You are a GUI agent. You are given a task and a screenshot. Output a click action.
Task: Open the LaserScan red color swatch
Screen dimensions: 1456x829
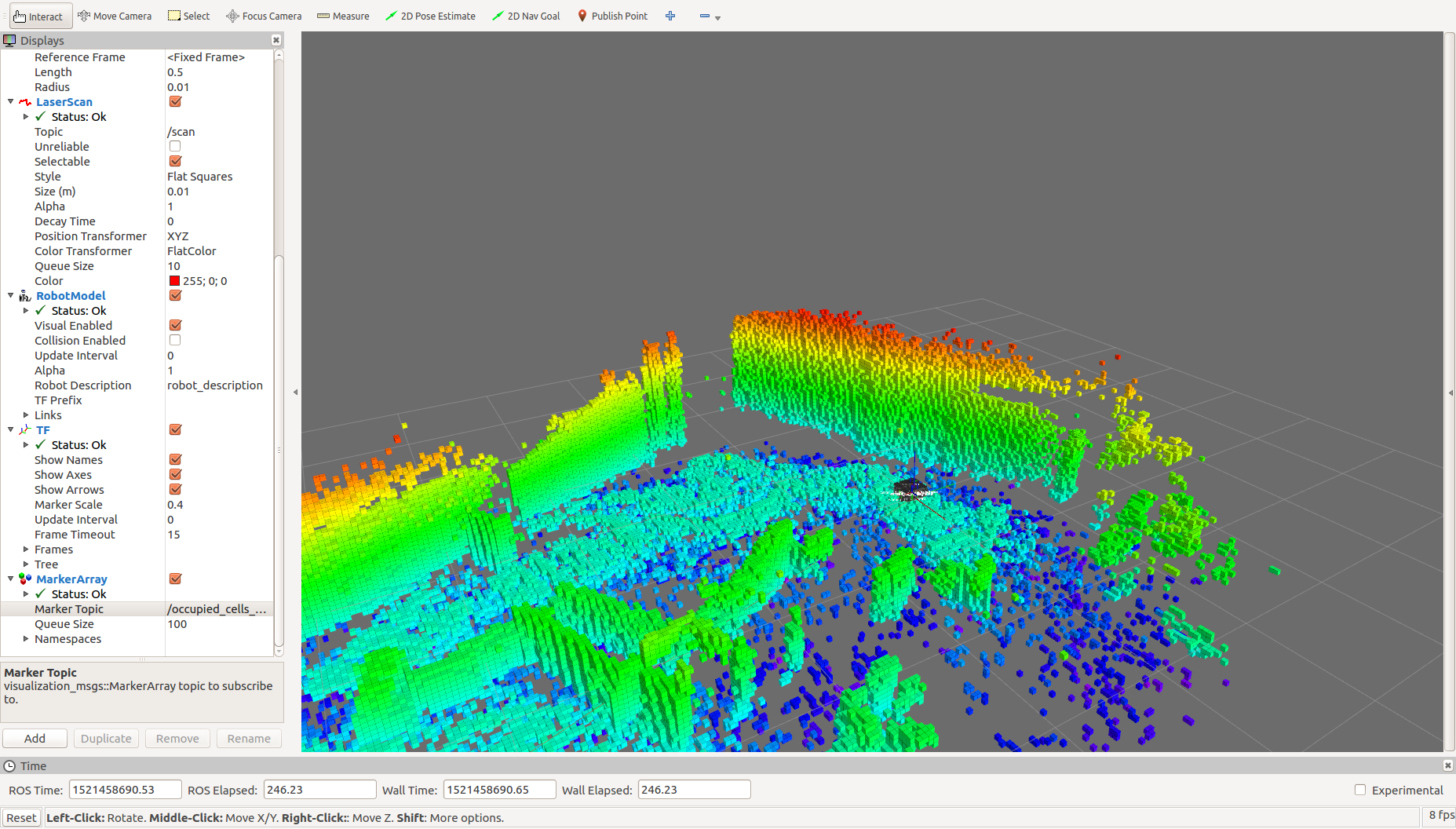tap(174, 281)
